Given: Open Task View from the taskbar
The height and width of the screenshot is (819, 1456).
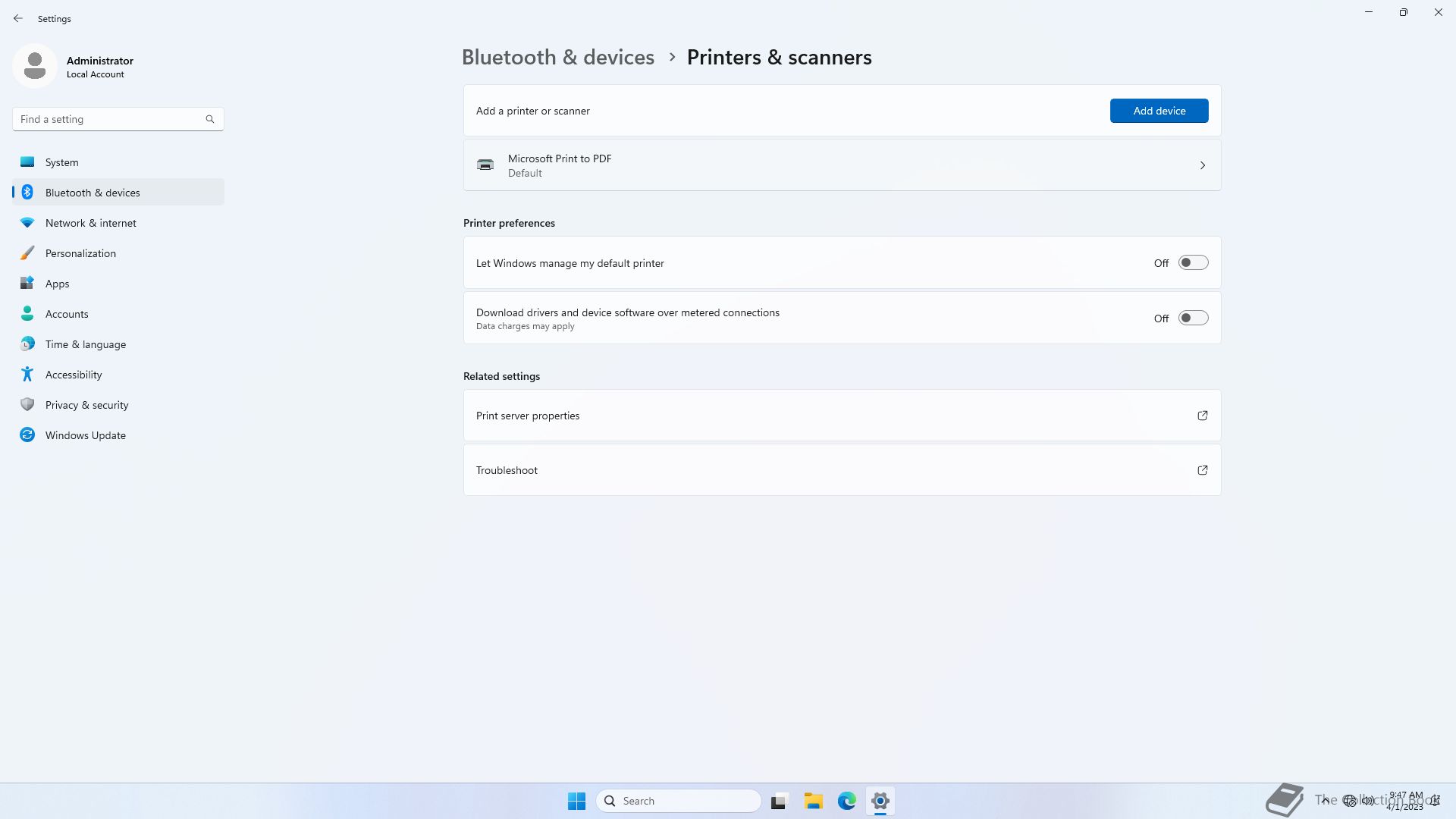Looking at the screenshot, I should click(779, 801).
